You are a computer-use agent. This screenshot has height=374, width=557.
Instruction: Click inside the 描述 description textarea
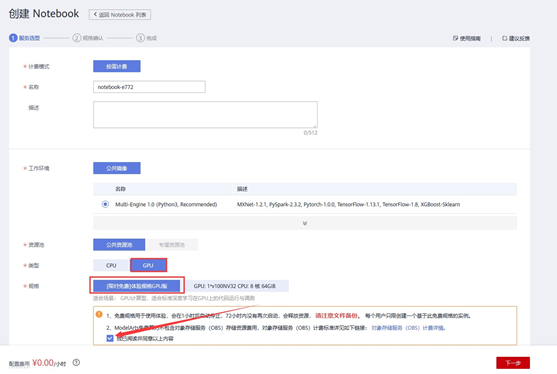tap(205, 114)
